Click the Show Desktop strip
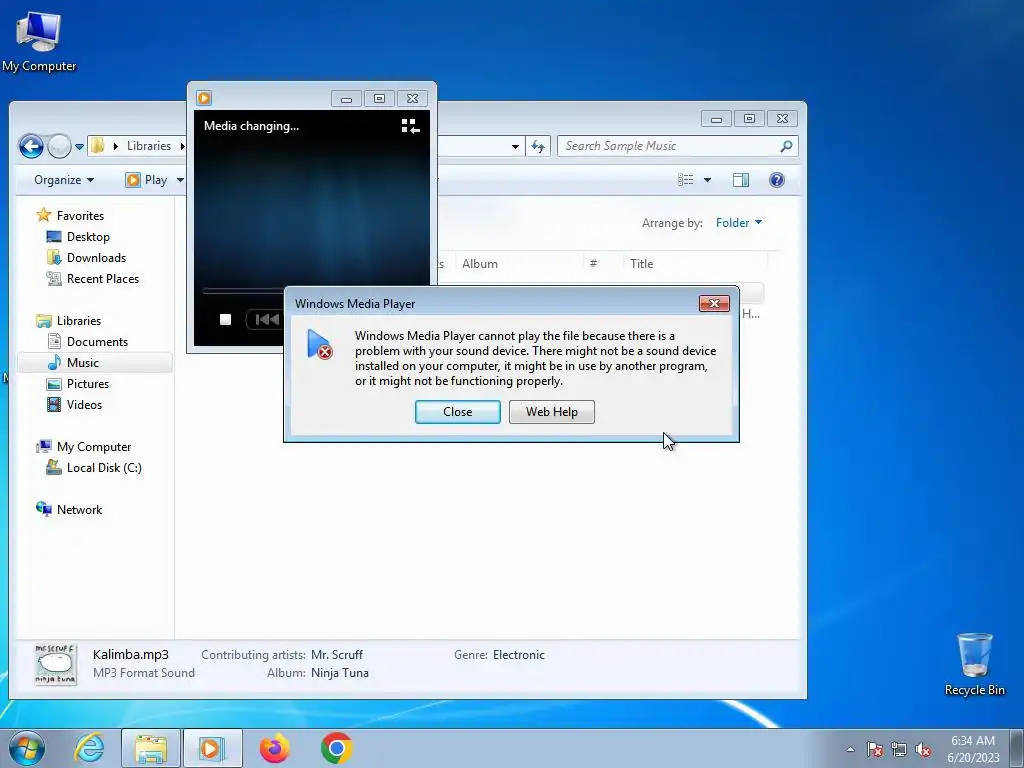Image resolution: width=1024 pixels, height=768 pixels. point(1017,749)
